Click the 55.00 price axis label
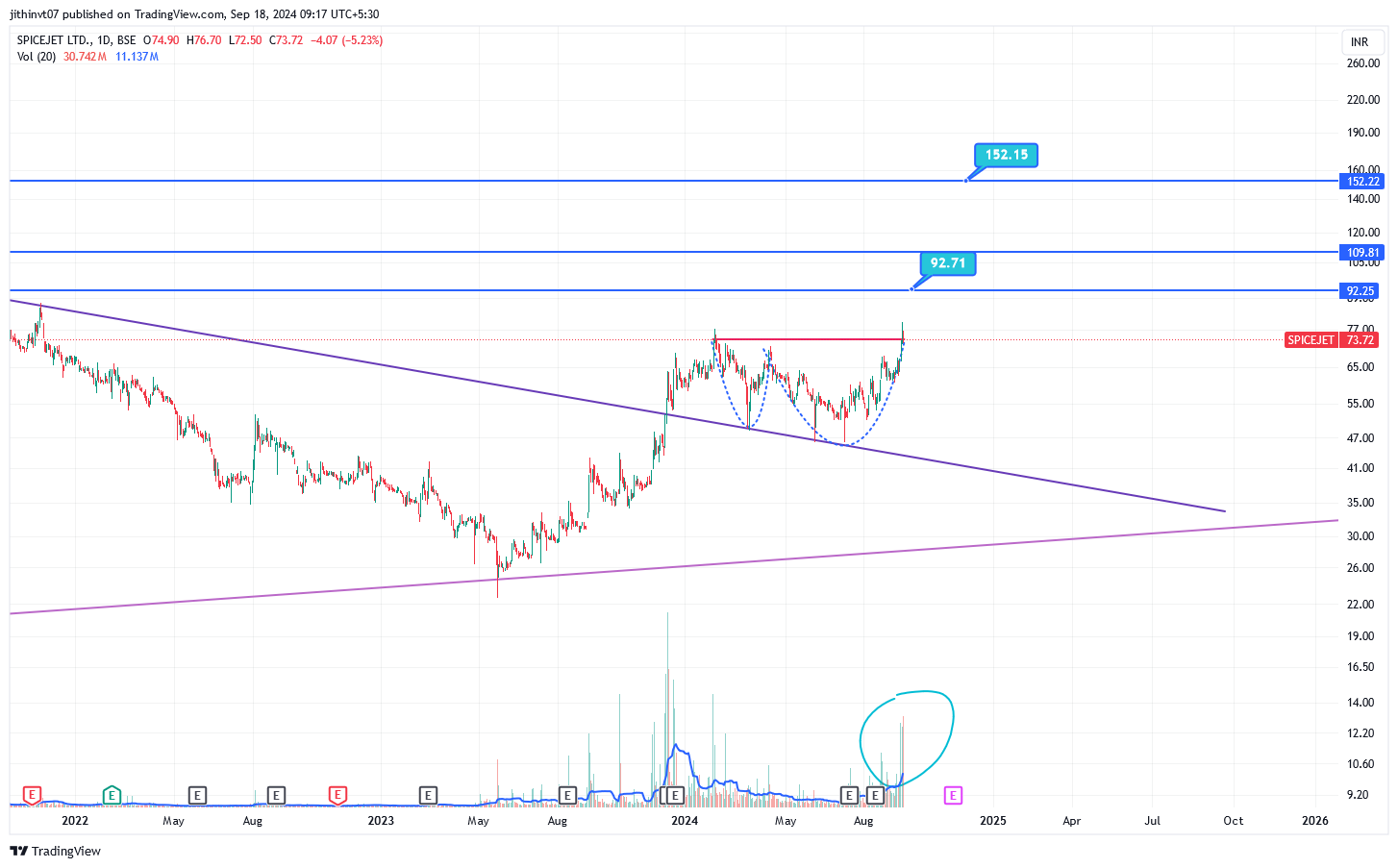 pyautogui.click(x=1361, y=404)
